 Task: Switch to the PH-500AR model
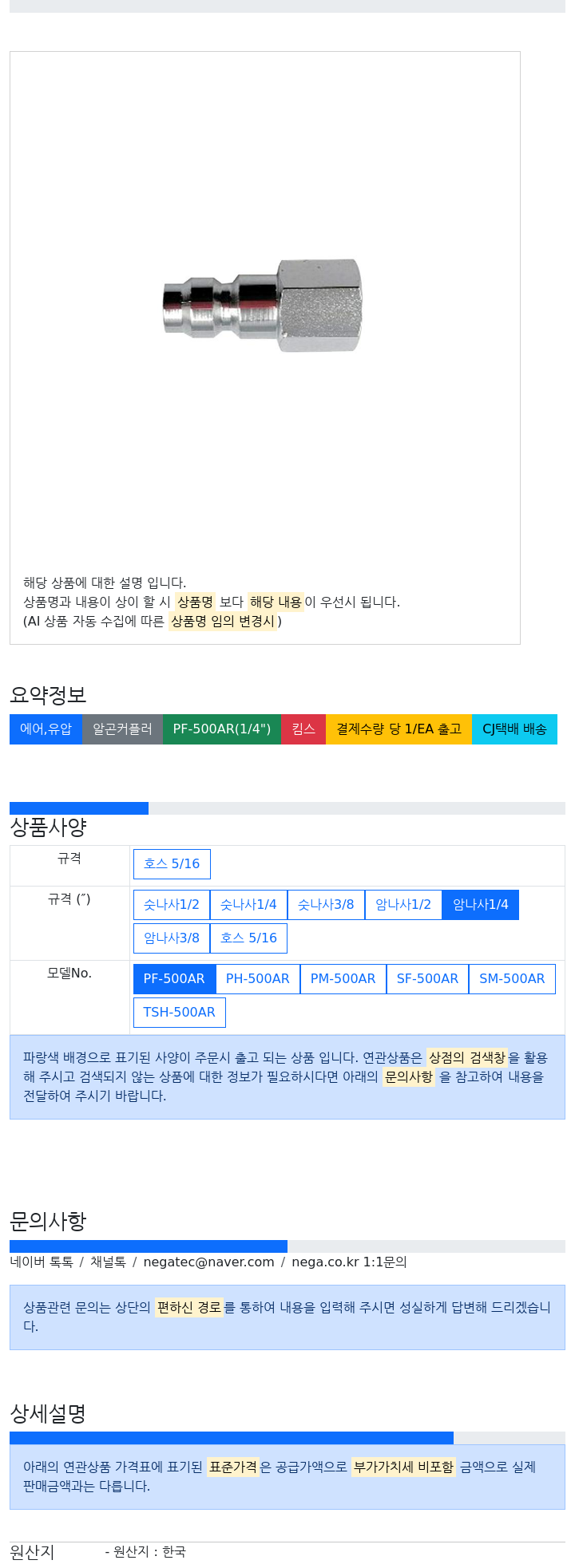click(258, 979)
